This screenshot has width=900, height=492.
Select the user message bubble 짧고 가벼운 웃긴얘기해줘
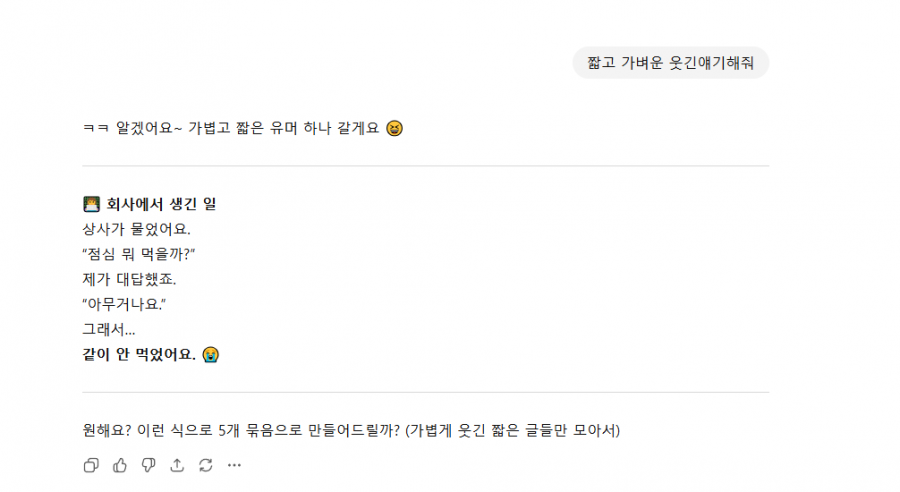[670, 63]
